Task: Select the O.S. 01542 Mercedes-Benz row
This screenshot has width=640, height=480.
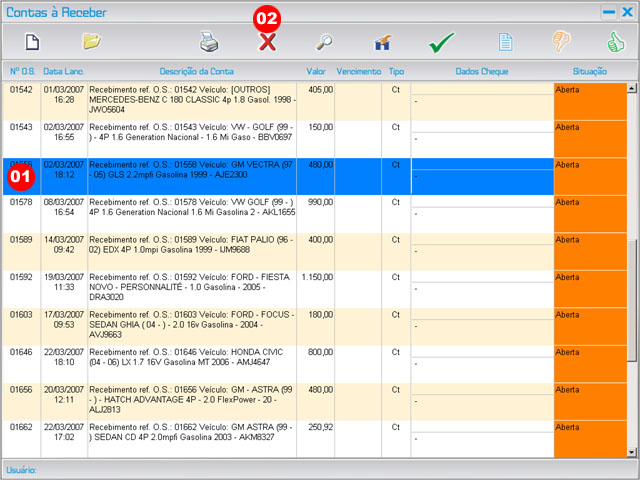Action: [x=191, y=101]
